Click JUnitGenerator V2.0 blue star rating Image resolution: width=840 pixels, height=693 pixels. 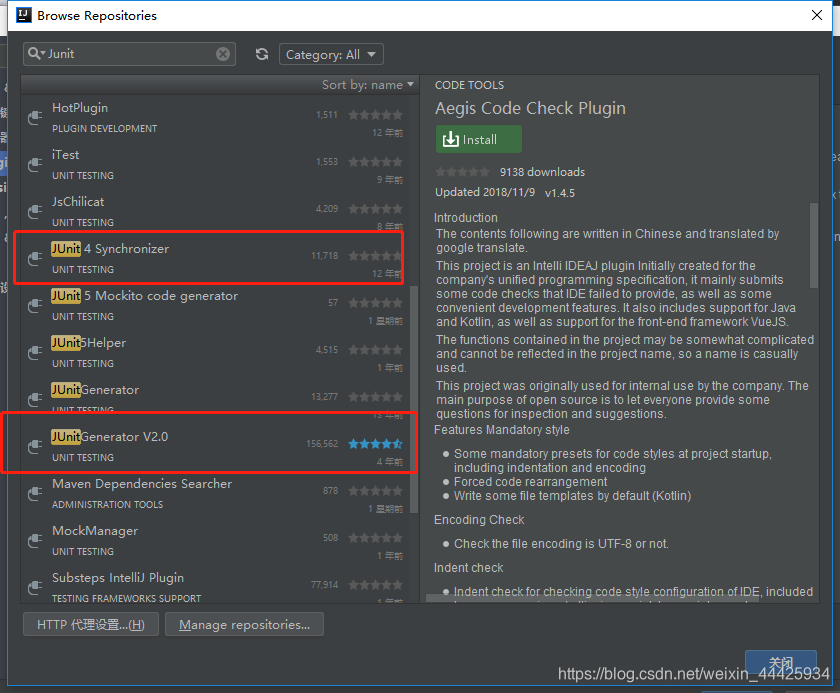(375, 444)
